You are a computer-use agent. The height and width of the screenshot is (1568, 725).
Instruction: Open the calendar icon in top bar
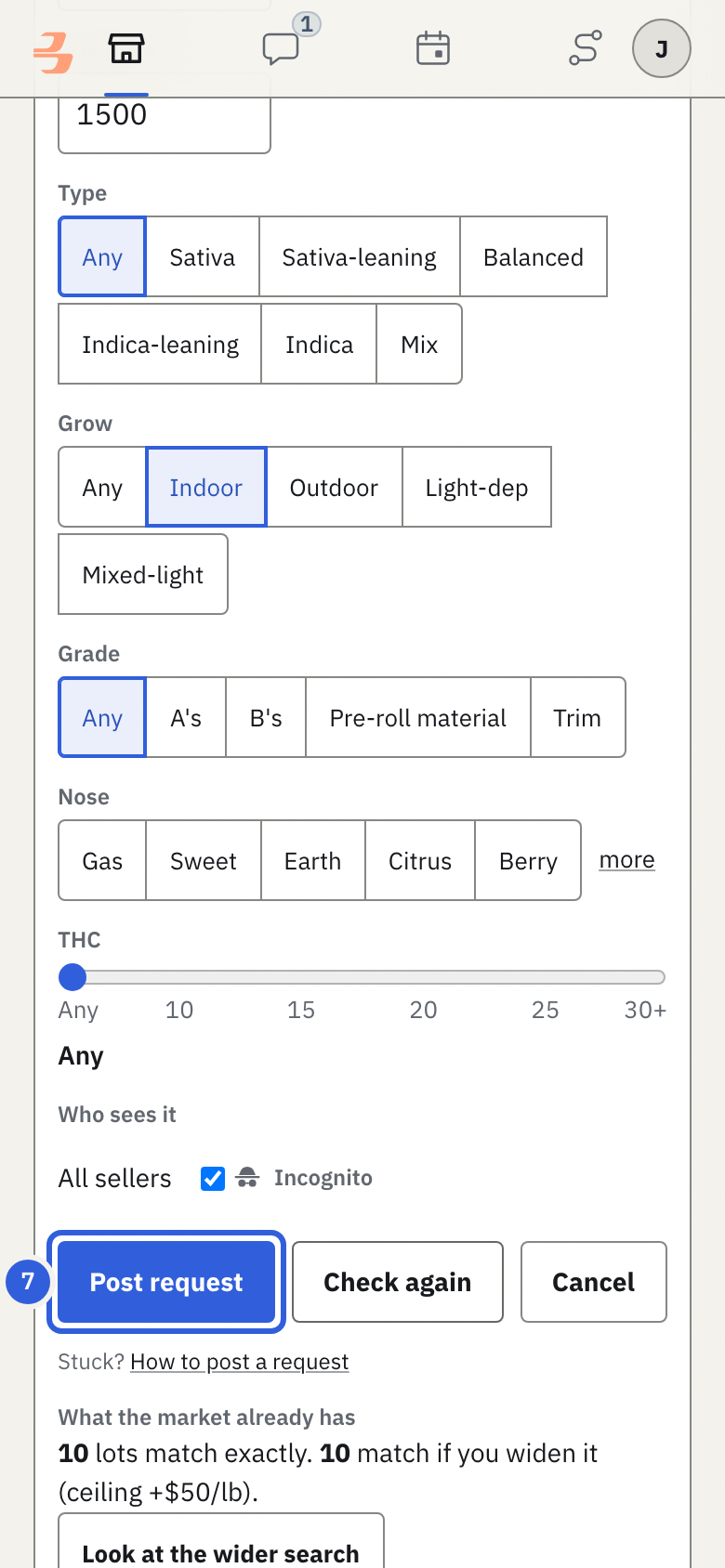(x=433, y=48)
